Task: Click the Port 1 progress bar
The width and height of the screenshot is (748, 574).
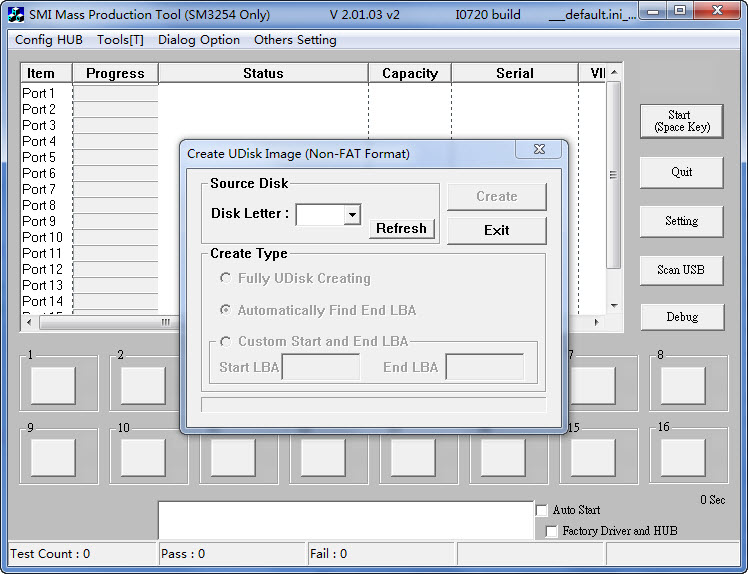Action: pos(115,93)
